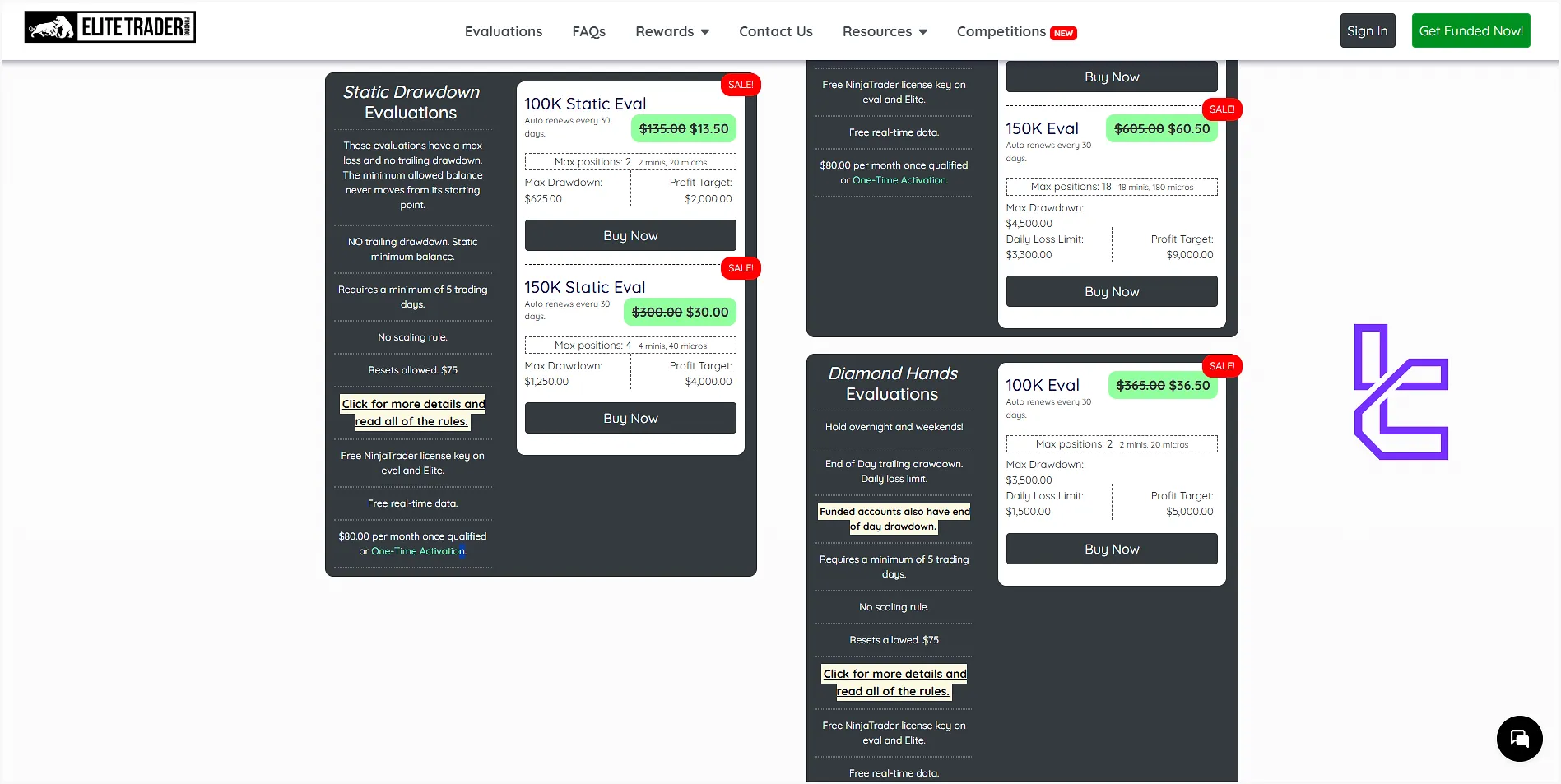This screenshot has height=784, width=1561.
Task: Open the FAQs page
Action: click(588, 31)
